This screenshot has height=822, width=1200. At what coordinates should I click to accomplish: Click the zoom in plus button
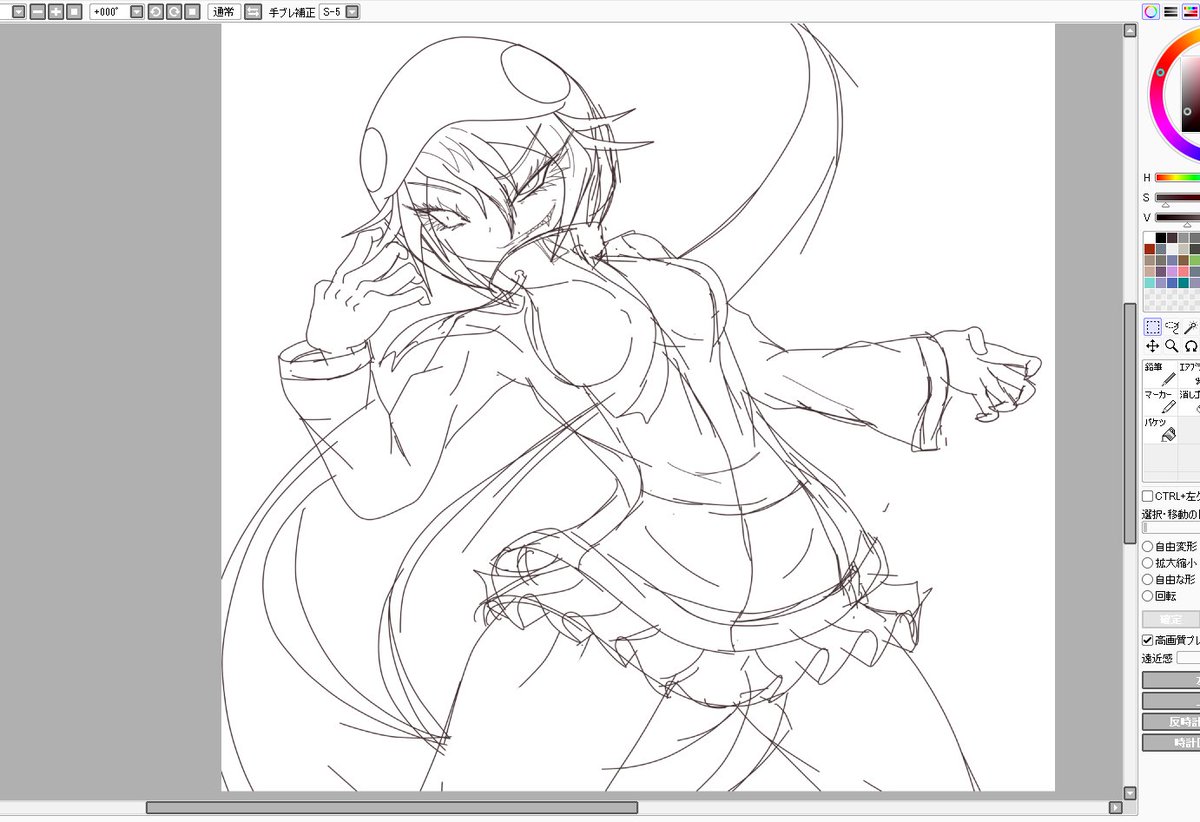[55, 12]
